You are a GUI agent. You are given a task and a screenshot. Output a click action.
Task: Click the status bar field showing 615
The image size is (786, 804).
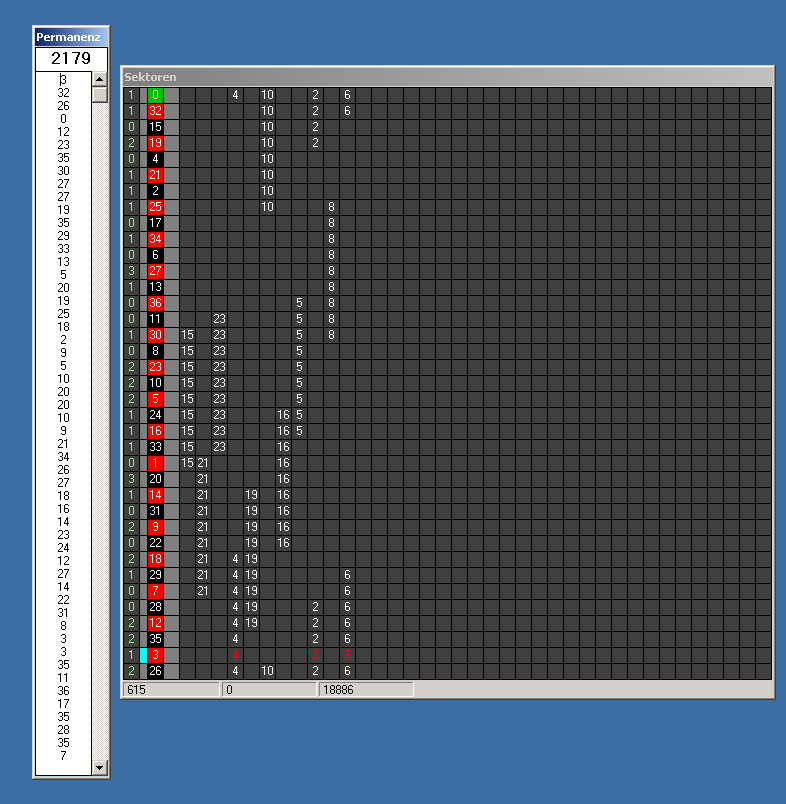point(171,690)
